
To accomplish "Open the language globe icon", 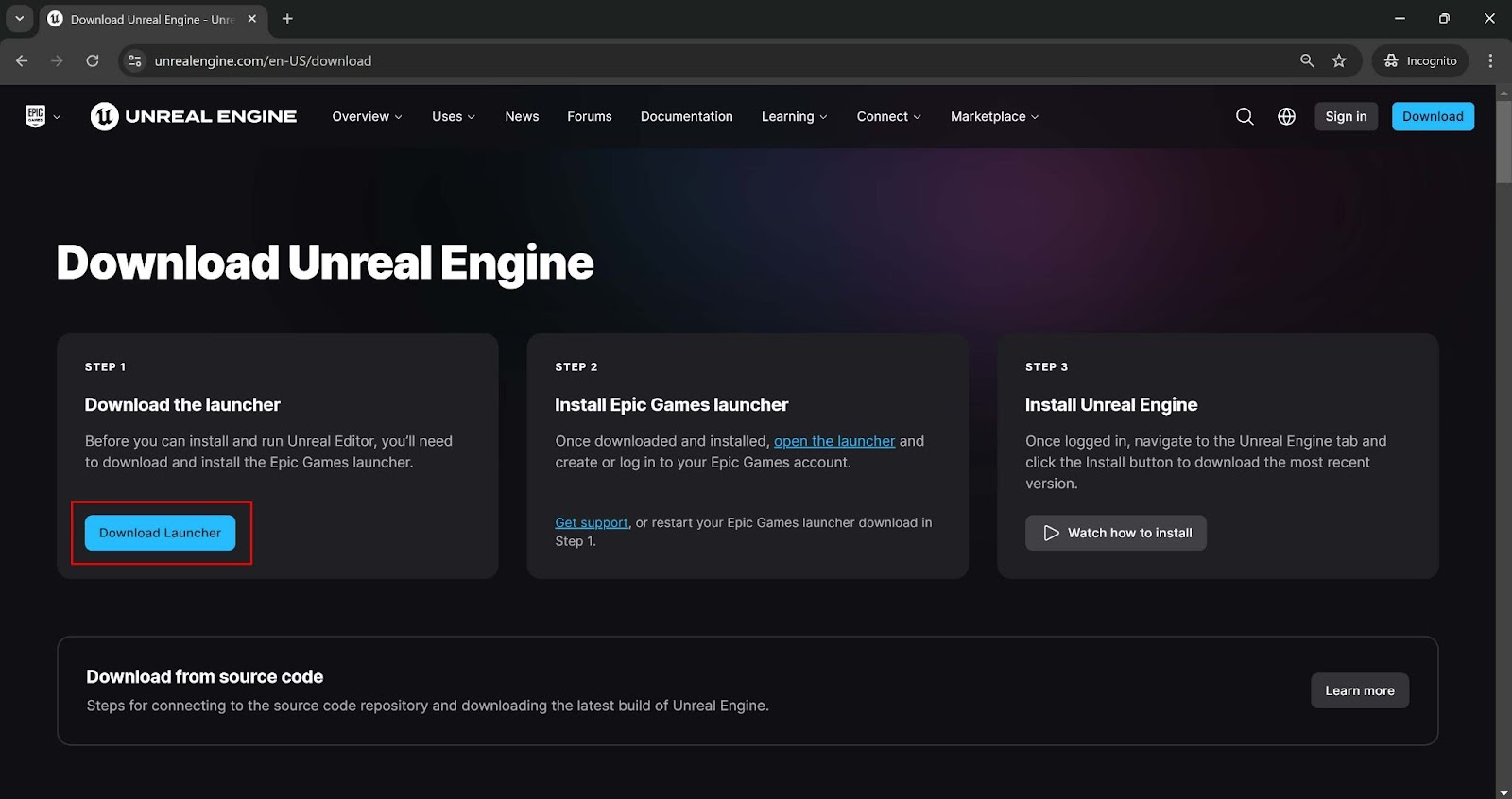I will pyautogui.click(x=1286, y=116).
